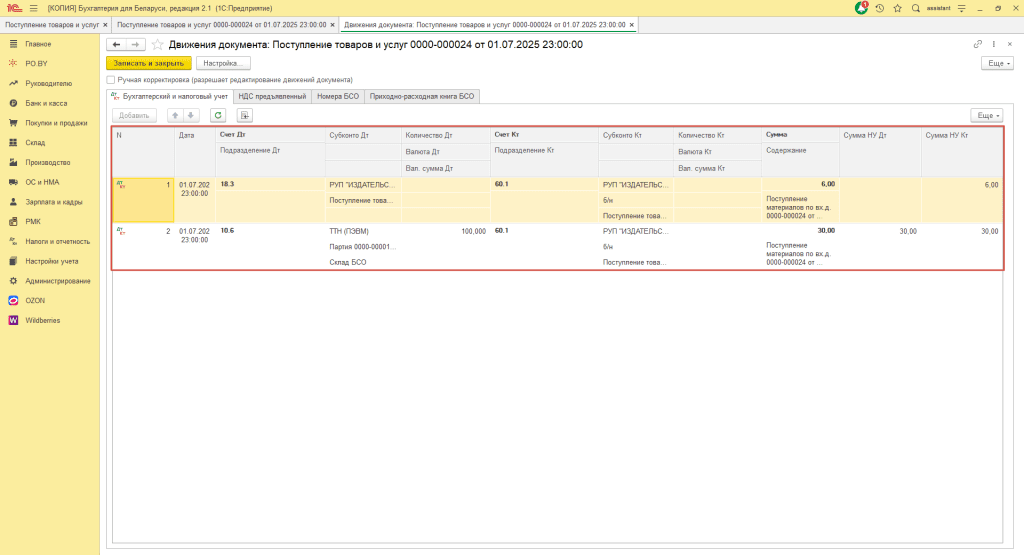Click Склад БСО subconto cell
This screenshot has height=555, width=1024.
(363, 262)
